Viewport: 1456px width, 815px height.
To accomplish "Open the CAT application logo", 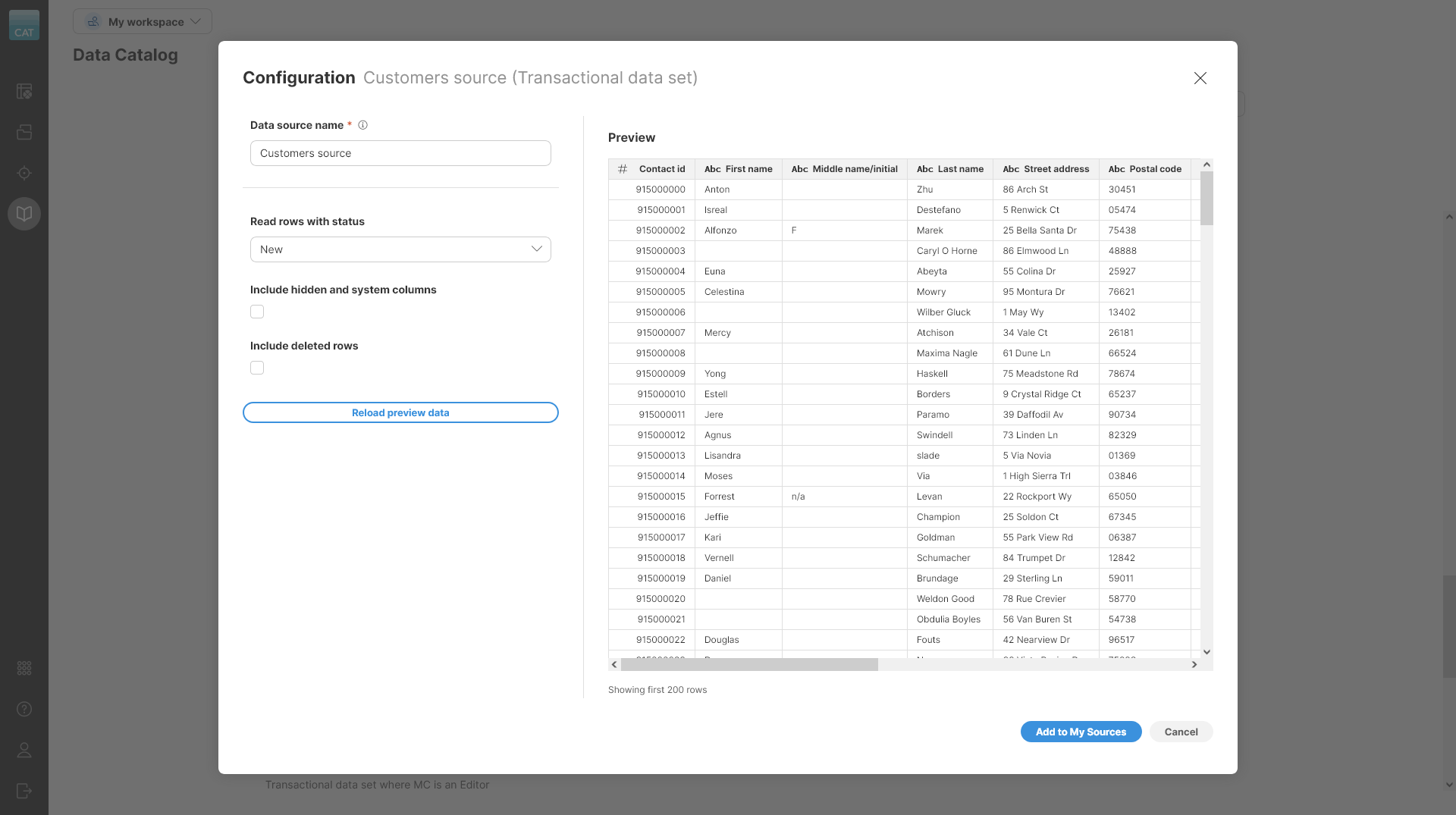I will (x=24, y=25).
